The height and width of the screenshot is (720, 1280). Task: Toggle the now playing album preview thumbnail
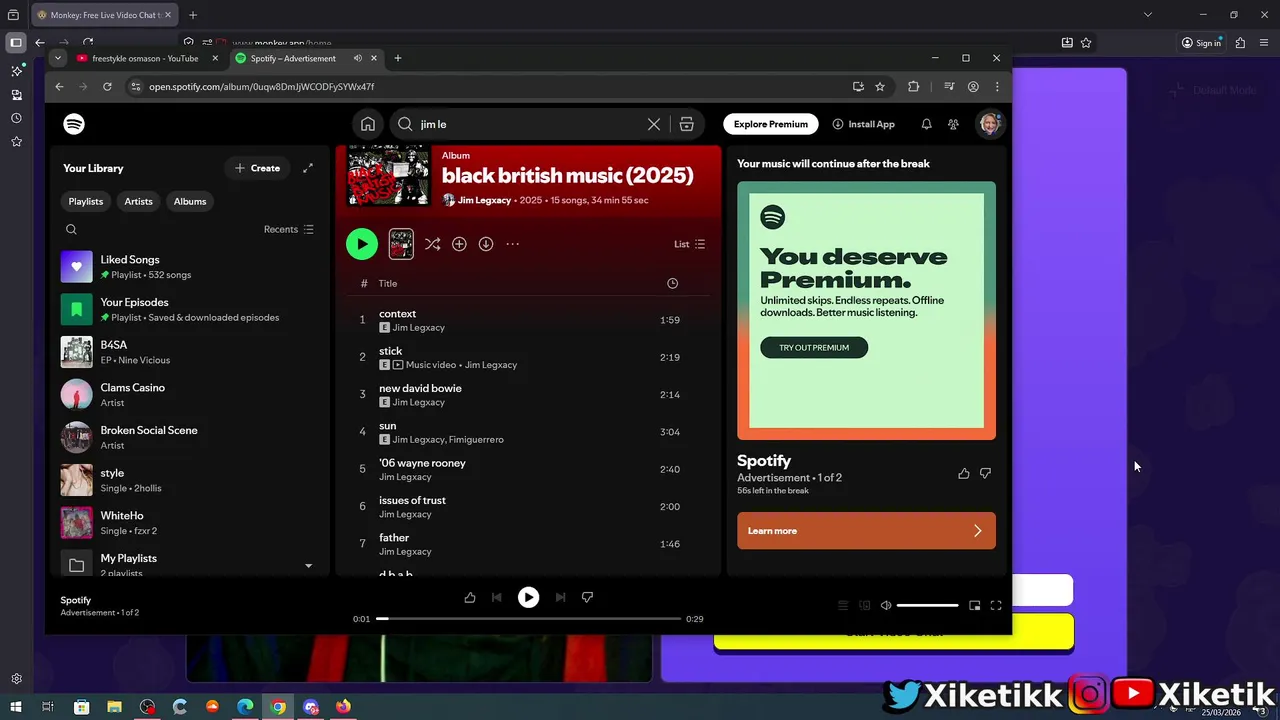click(401, 244)
